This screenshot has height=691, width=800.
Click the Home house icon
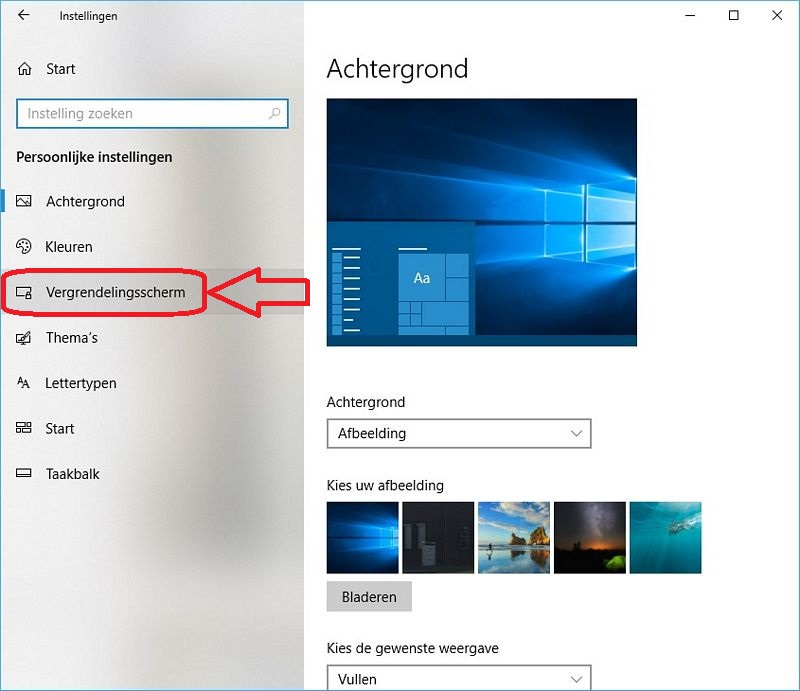coord(24,68)
